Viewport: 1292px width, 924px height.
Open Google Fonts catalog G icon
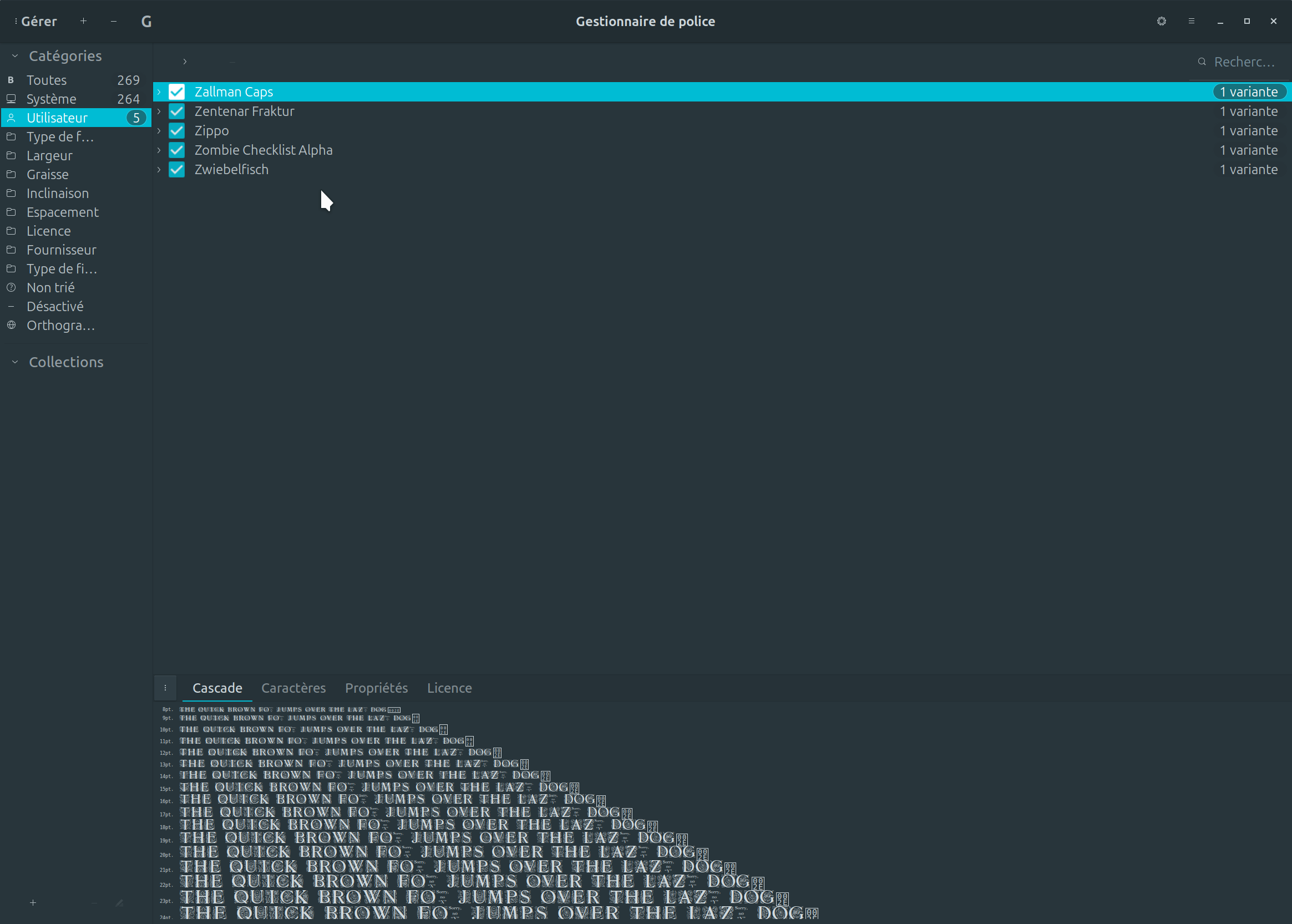click(146, 22)
